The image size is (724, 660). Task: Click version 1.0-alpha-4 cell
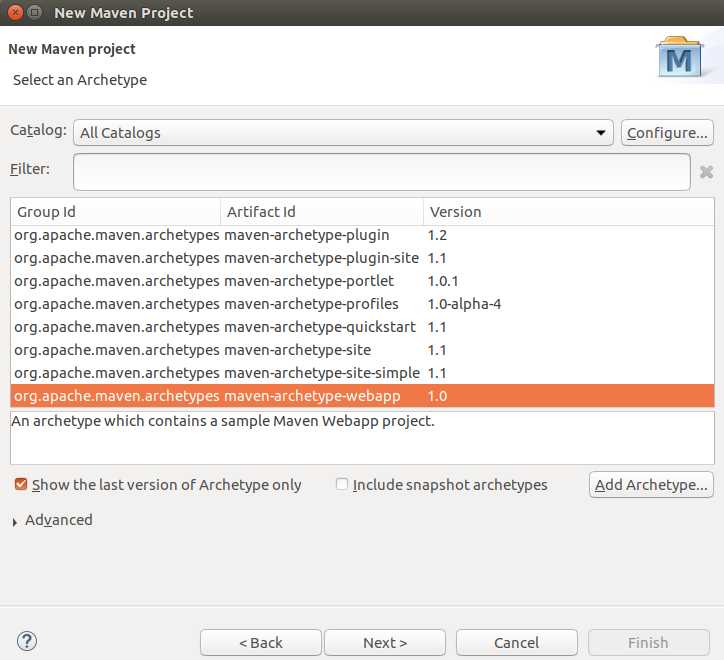(464, 304)
